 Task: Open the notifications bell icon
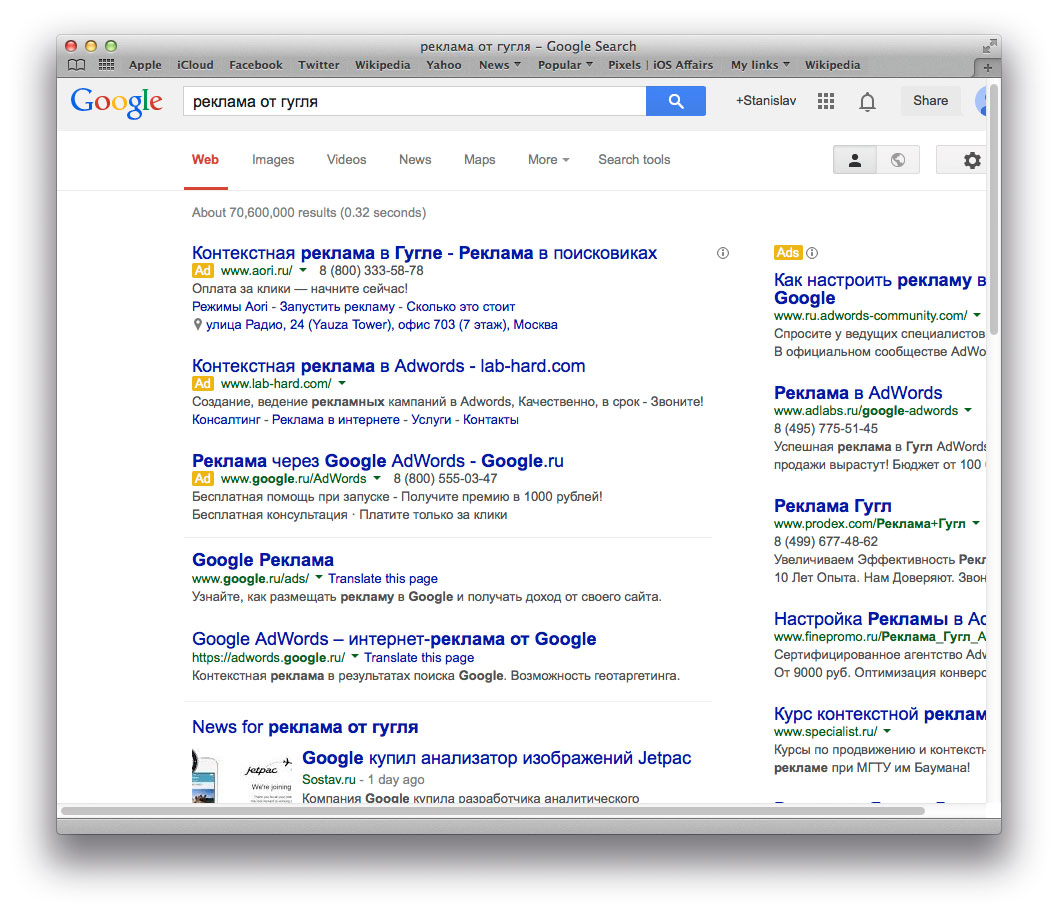[x=867, y=101]
